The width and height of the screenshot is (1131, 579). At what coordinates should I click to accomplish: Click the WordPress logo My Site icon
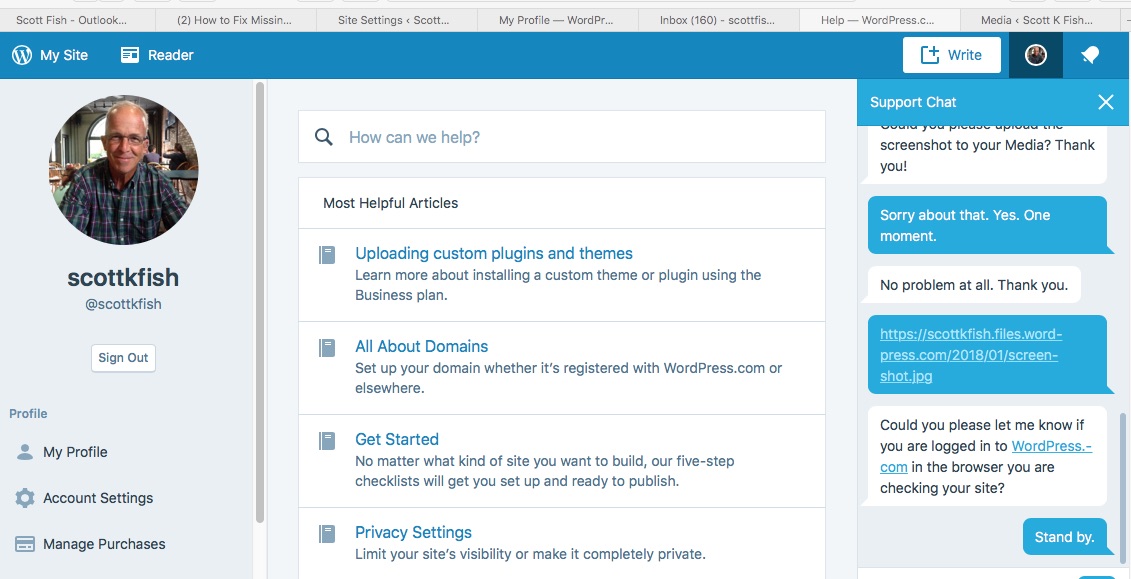pyautogui.click(x=22, y=55)
